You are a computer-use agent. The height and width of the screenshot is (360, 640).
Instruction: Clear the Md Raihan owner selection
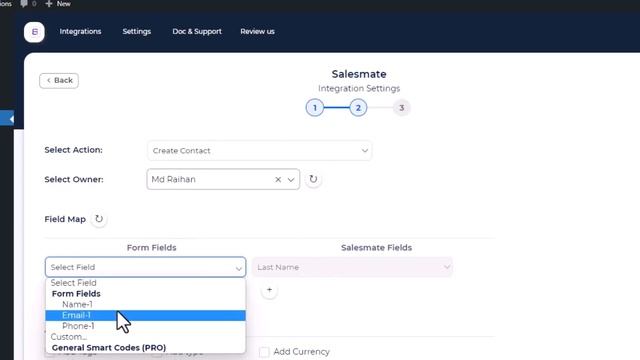tap(278, 180)
